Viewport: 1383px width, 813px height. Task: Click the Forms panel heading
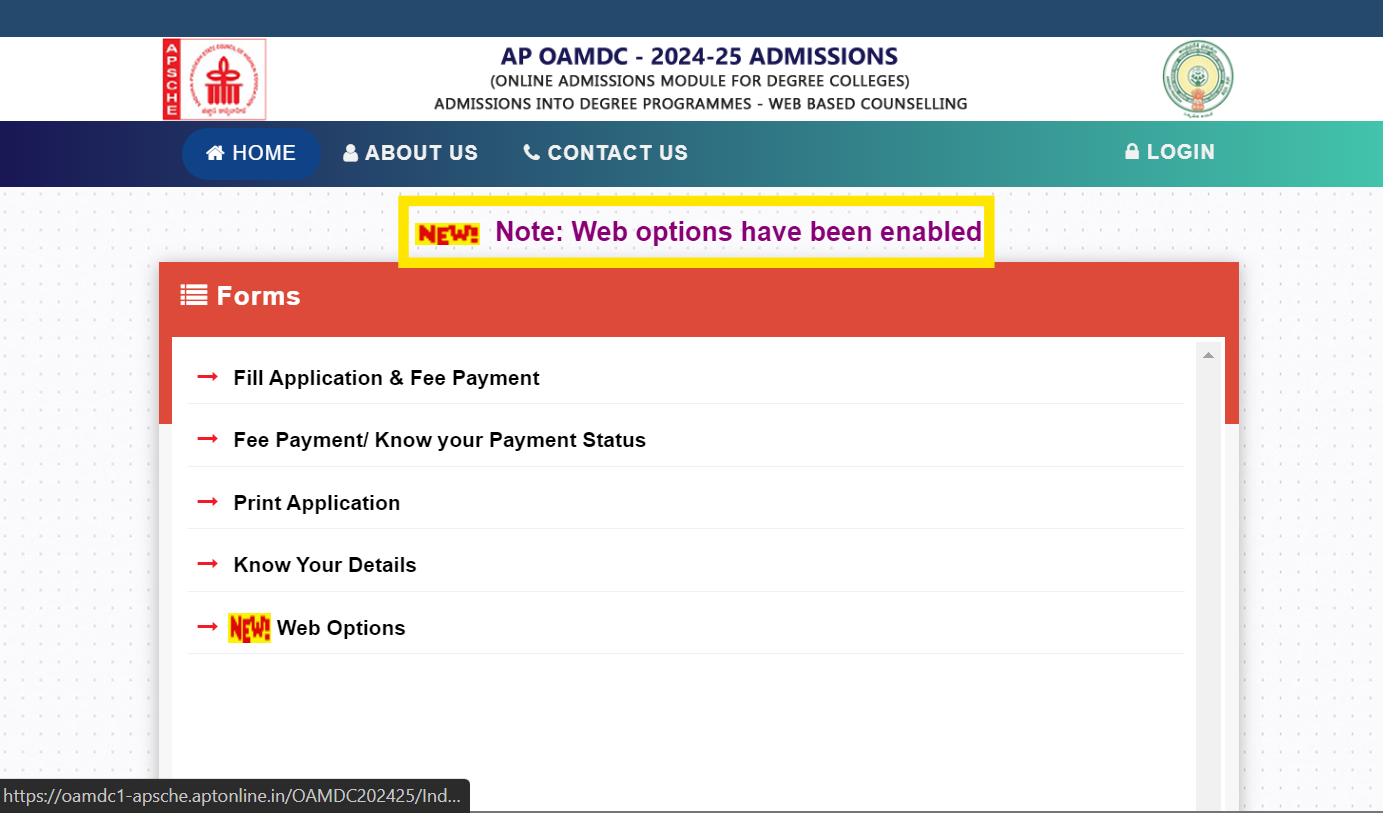258,296
